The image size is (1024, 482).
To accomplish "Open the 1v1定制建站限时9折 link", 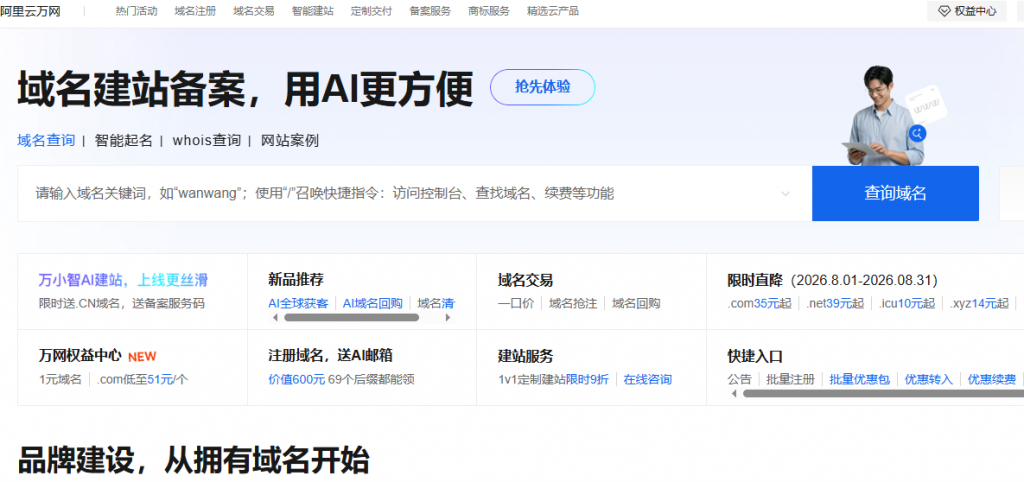I will [x=553, y=379].
